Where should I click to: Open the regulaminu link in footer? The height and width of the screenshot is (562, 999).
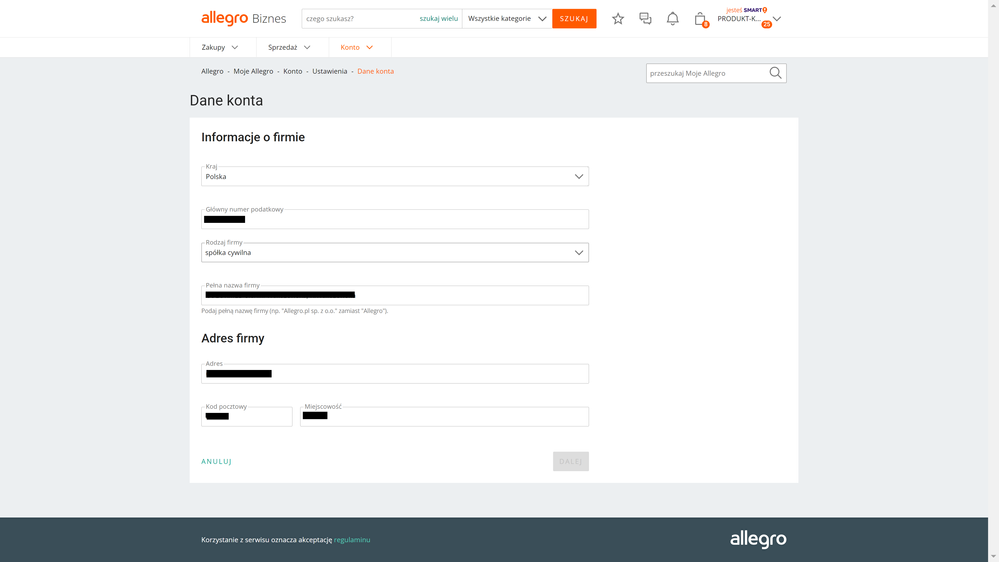tap(352, 540)
